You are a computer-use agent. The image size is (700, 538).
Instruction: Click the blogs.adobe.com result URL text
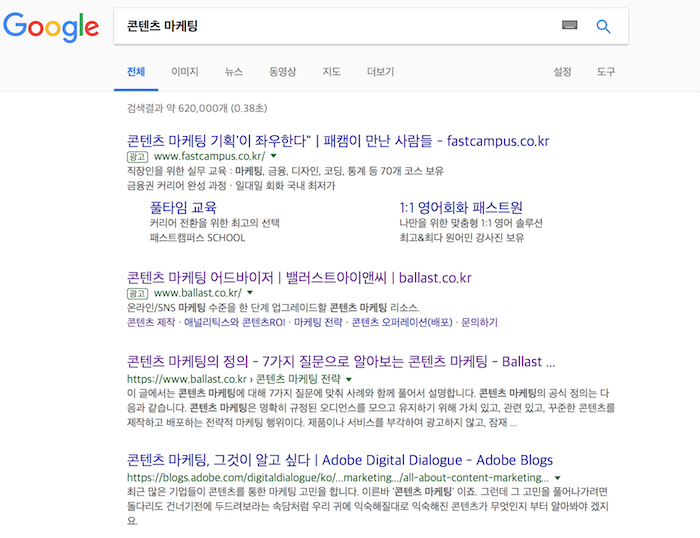coord(338,478)
